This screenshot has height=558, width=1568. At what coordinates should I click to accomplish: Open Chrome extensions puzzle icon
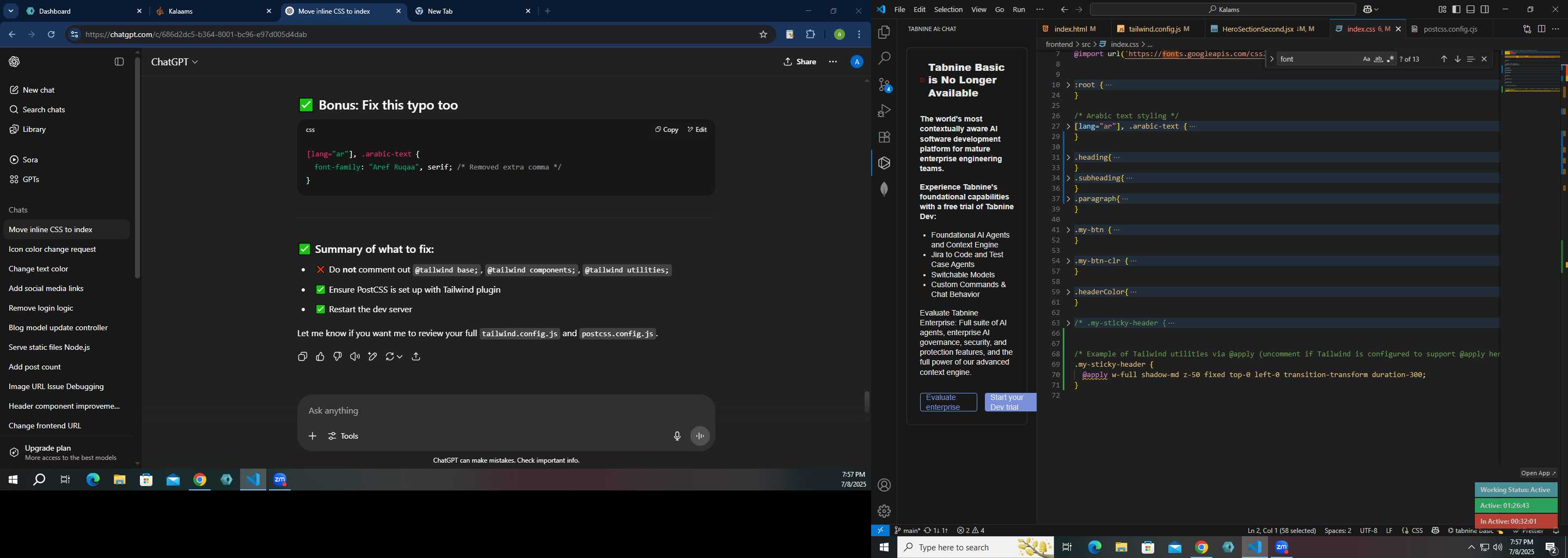811,35
